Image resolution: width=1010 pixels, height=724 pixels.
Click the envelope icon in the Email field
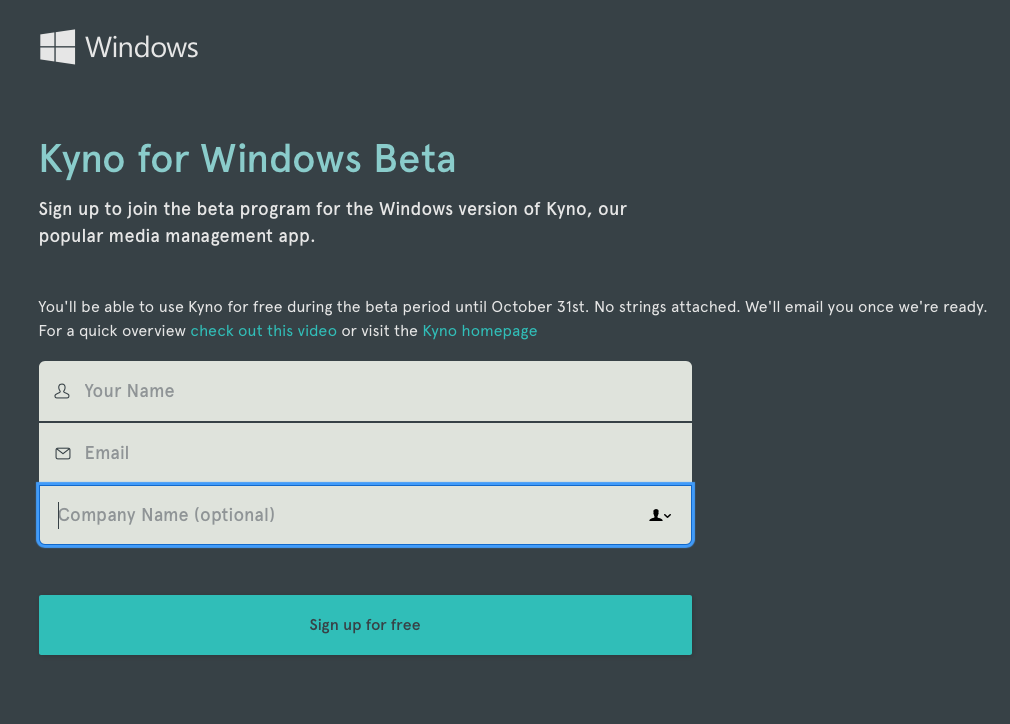(63, 453)
